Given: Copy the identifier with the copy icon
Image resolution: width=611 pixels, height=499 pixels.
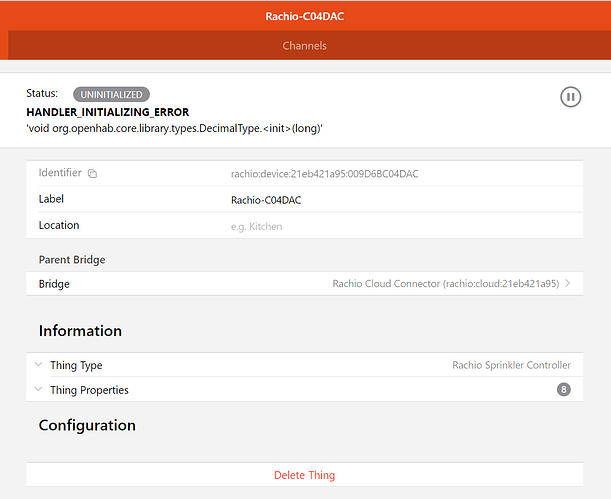Looking at the screenshot, I should click(92, 173).
